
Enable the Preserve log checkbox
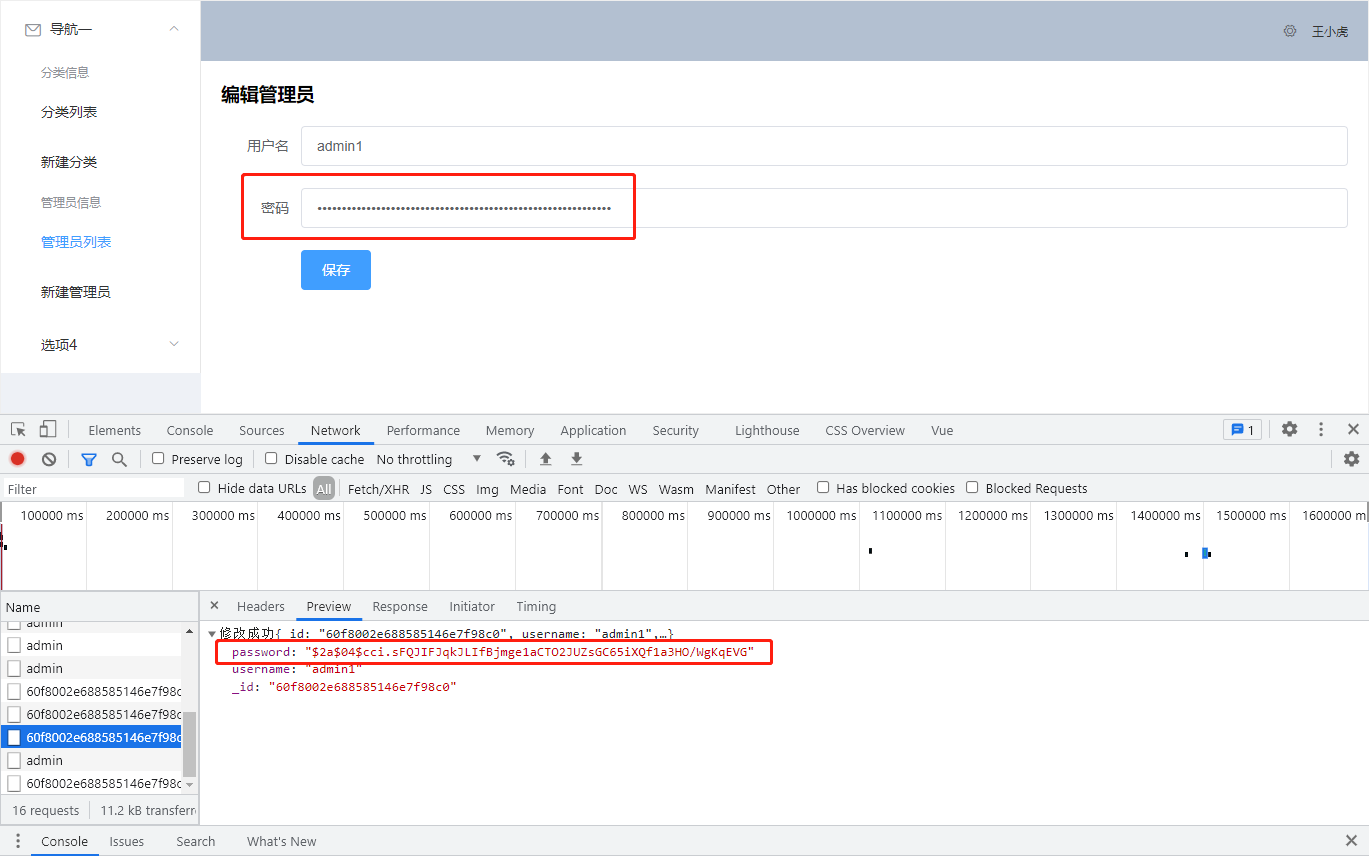157,459
